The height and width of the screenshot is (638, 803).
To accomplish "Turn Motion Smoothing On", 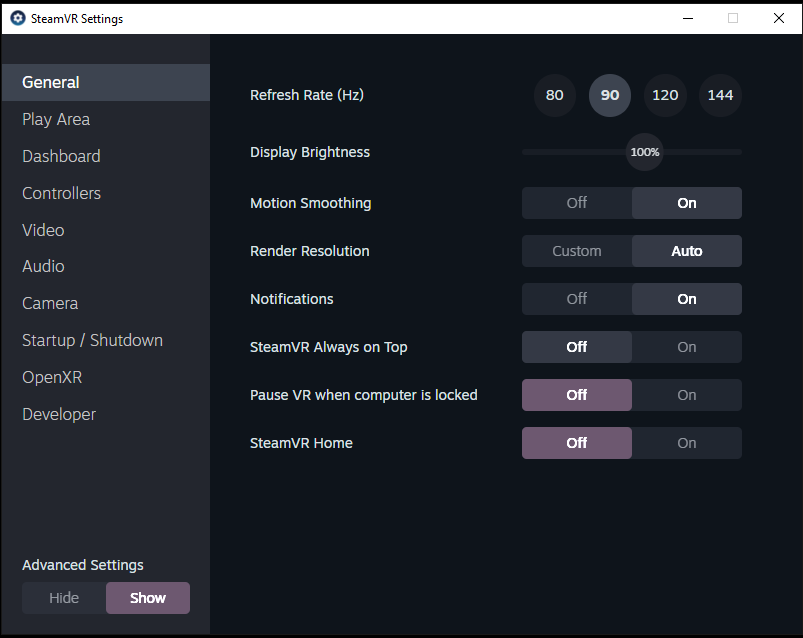I will click(687, 203).
